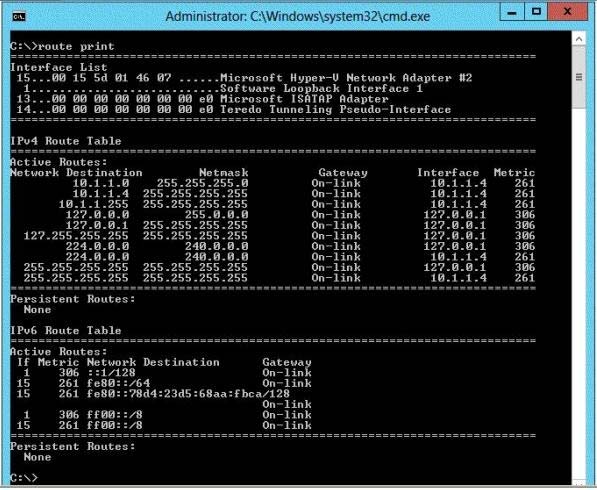
Task: Click the 'IPv6 Route Table' heading
Action: coord(65,330)
